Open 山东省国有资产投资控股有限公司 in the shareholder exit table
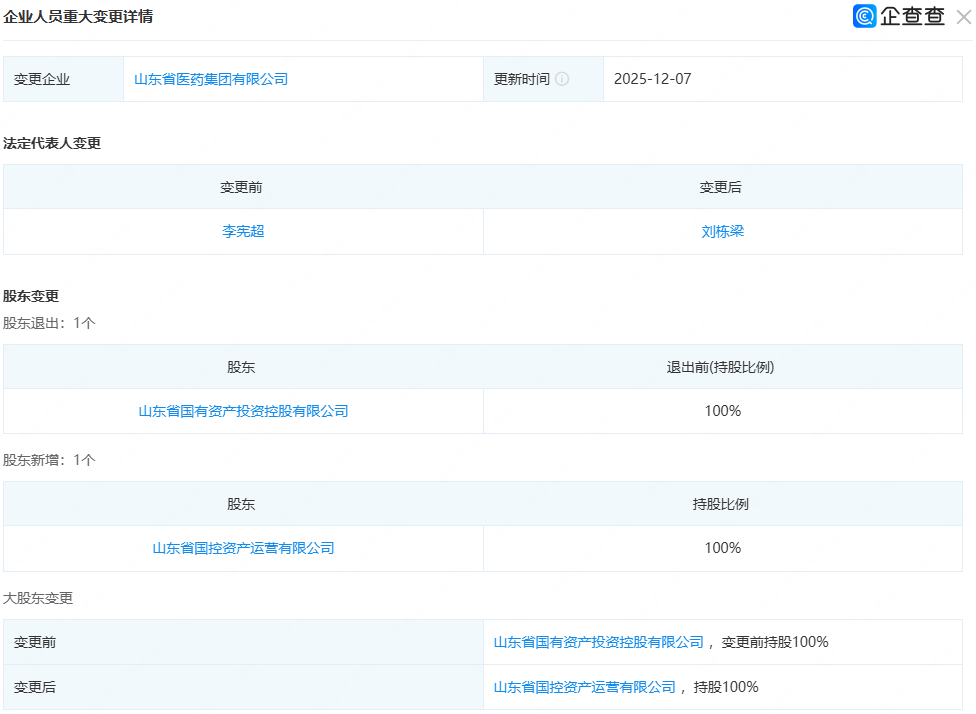976x714 pixels. pos(243,411)
